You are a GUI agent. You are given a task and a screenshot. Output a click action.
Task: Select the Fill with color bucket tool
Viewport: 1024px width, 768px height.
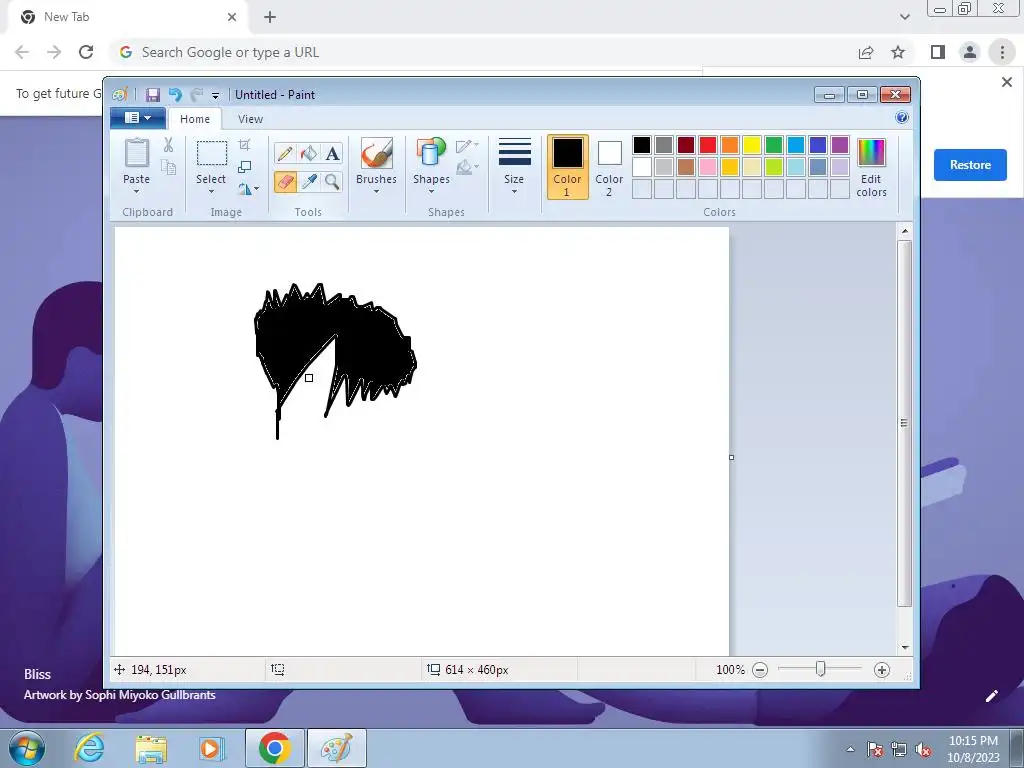(308, 153)
